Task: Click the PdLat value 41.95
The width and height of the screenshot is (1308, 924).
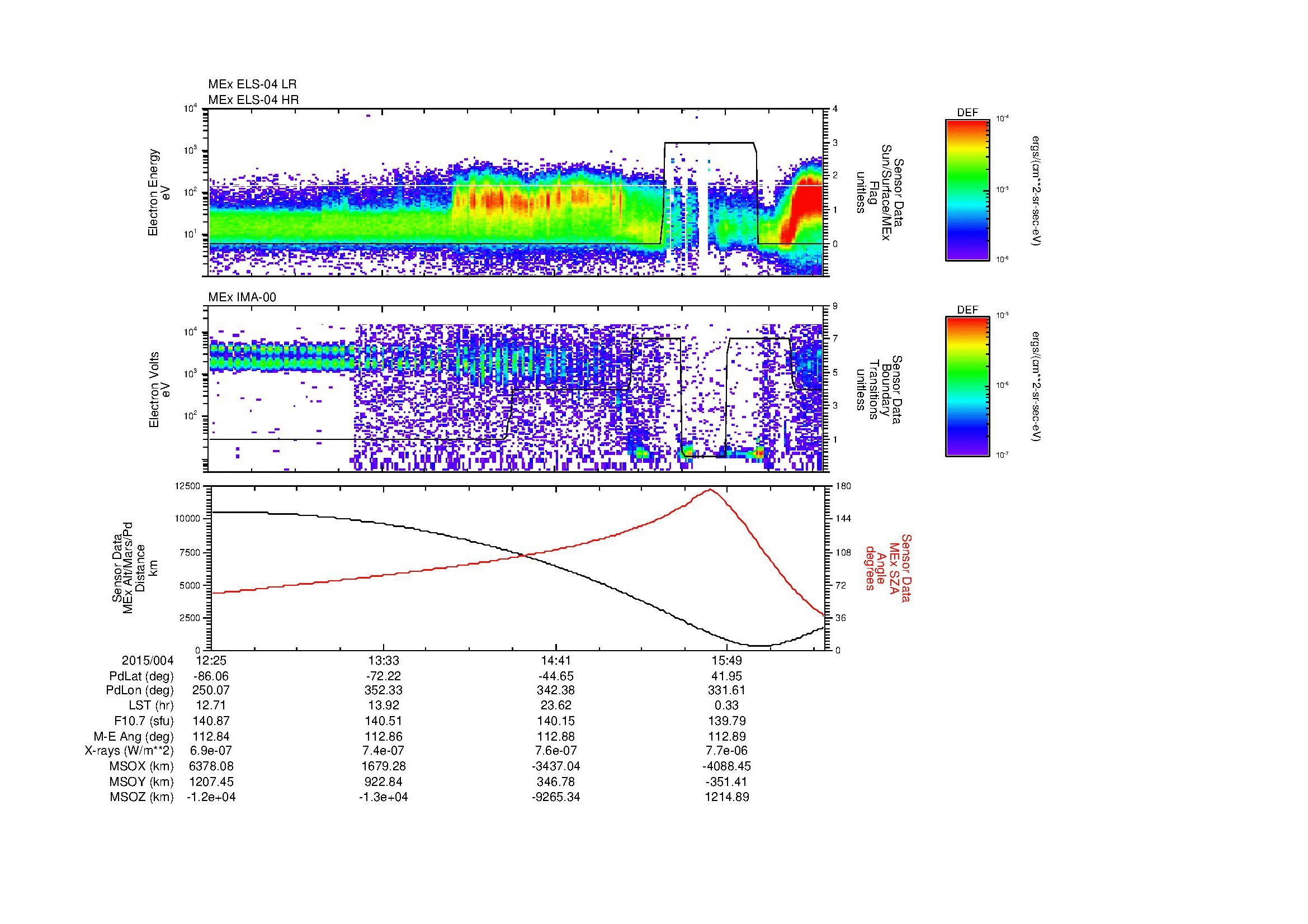Action: point(727,676)
